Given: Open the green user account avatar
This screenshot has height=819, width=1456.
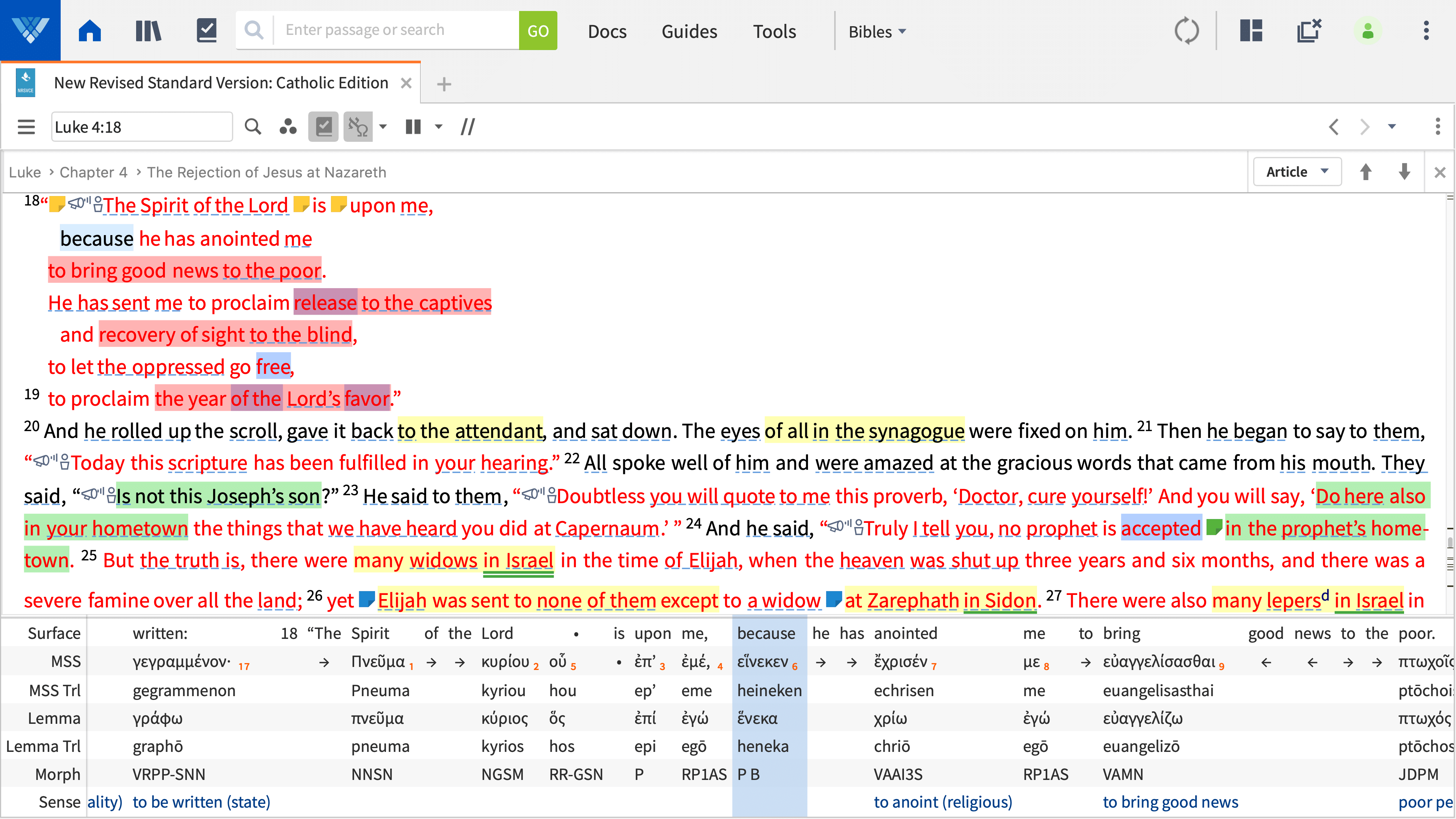Looking at the screenshot, I should click(1368, 30).
